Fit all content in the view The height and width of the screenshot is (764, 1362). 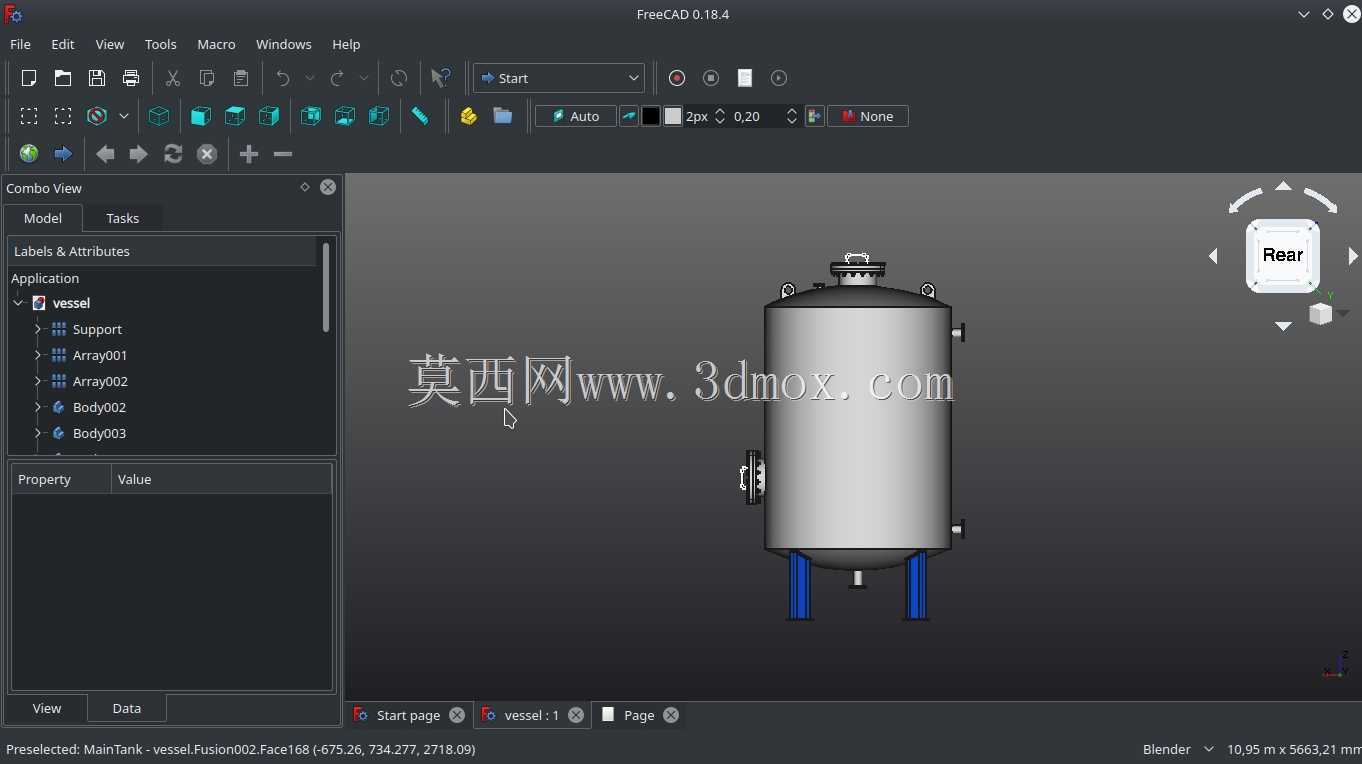[x=29, y=116]
